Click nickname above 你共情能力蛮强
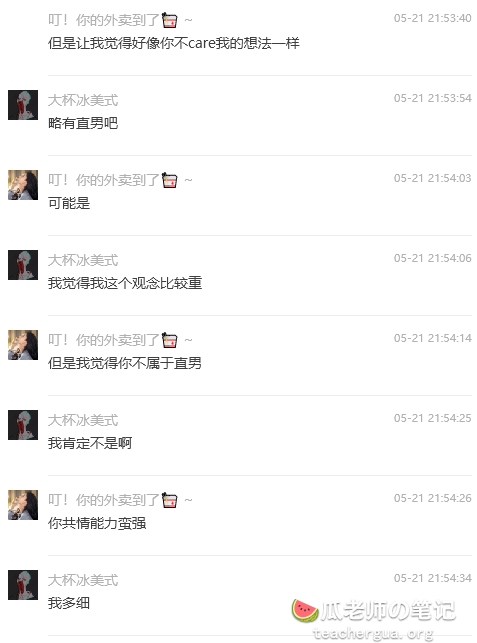 tap(120, 500)
